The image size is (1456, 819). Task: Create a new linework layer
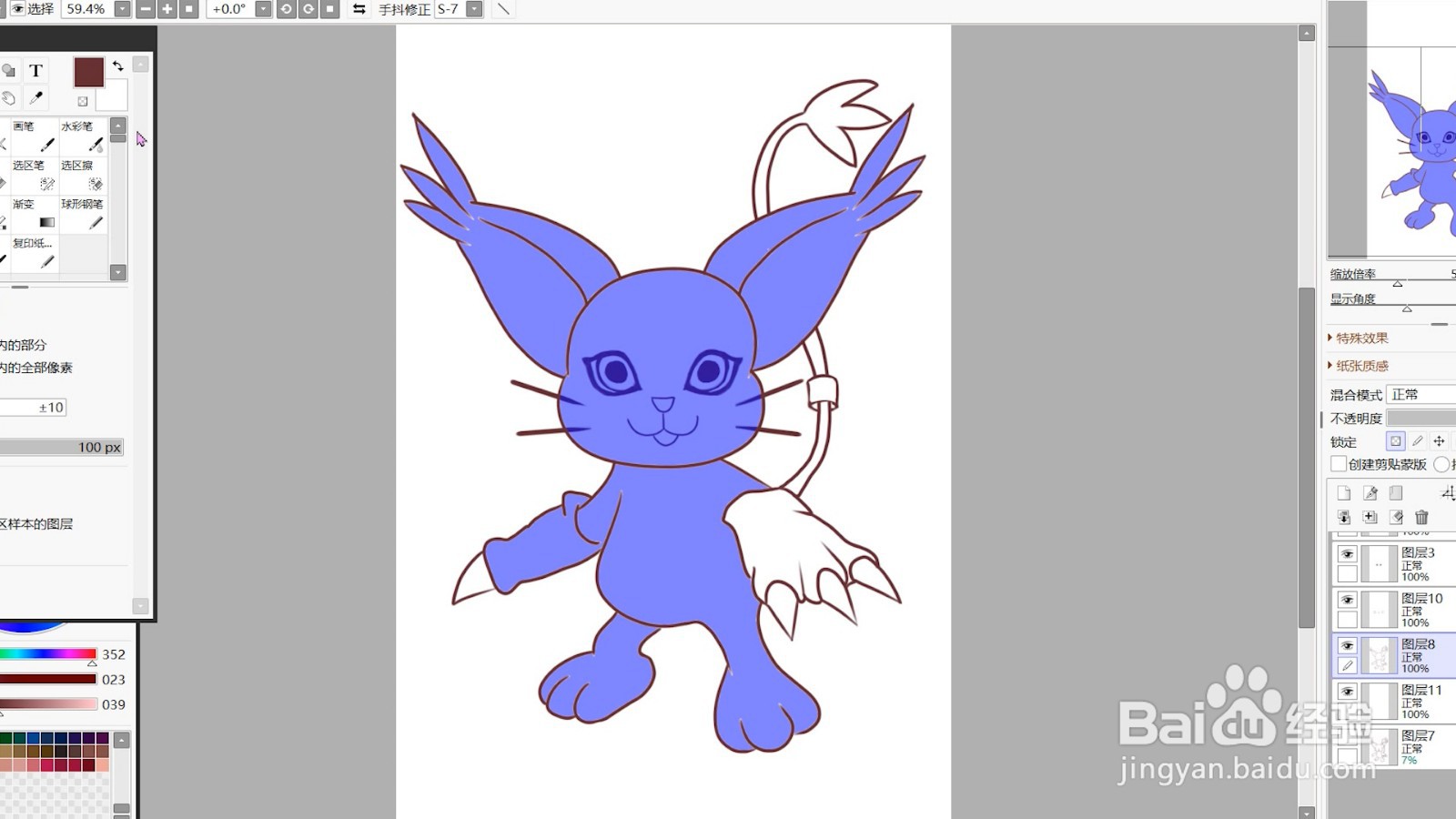(1370, 493)
